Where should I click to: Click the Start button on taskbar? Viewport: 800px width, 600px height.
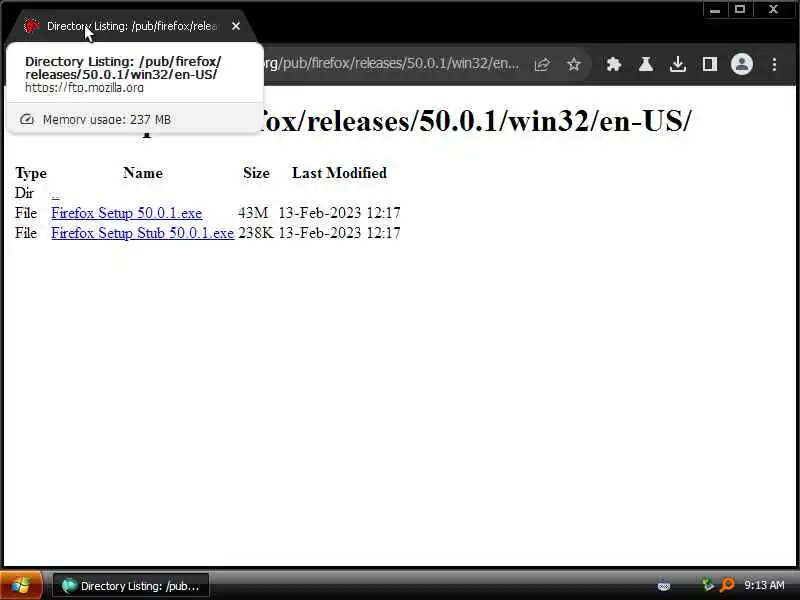point(21,585)
